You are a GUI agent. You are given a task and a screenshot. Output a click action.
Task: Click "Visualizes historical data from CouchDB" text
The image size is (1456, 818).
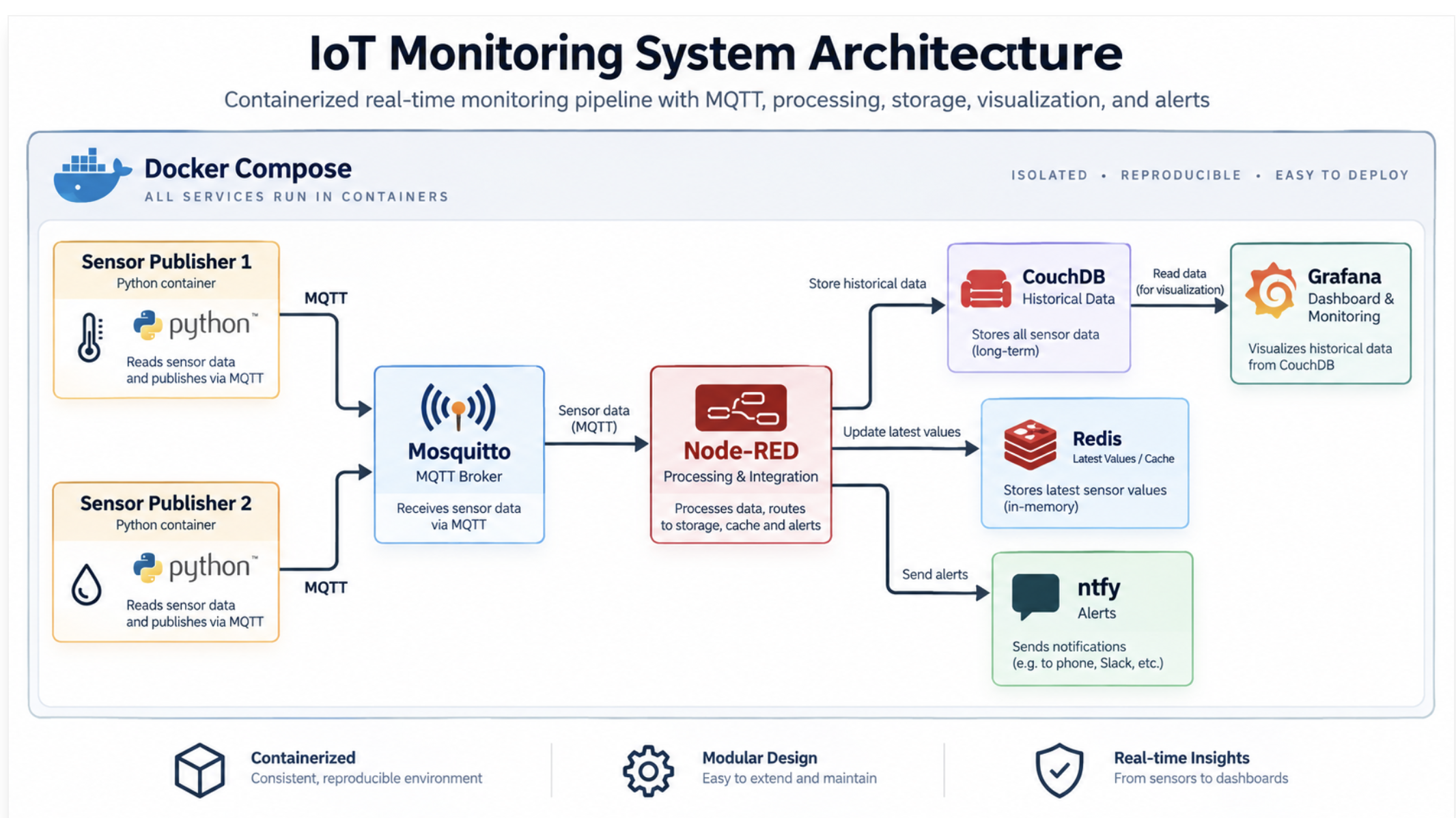click(x=1319, y=357)
